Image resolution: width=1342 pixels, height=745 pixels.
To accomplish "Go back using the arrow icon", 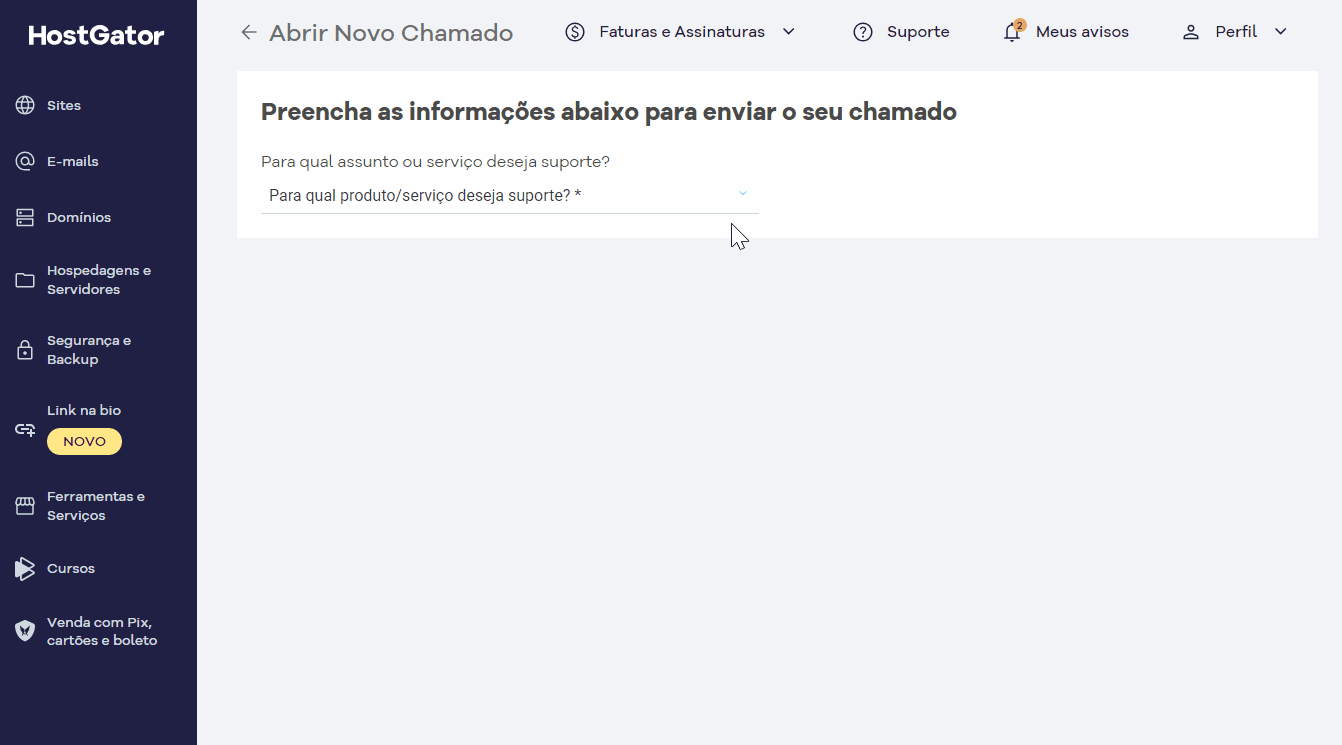I will click(249, 32).
